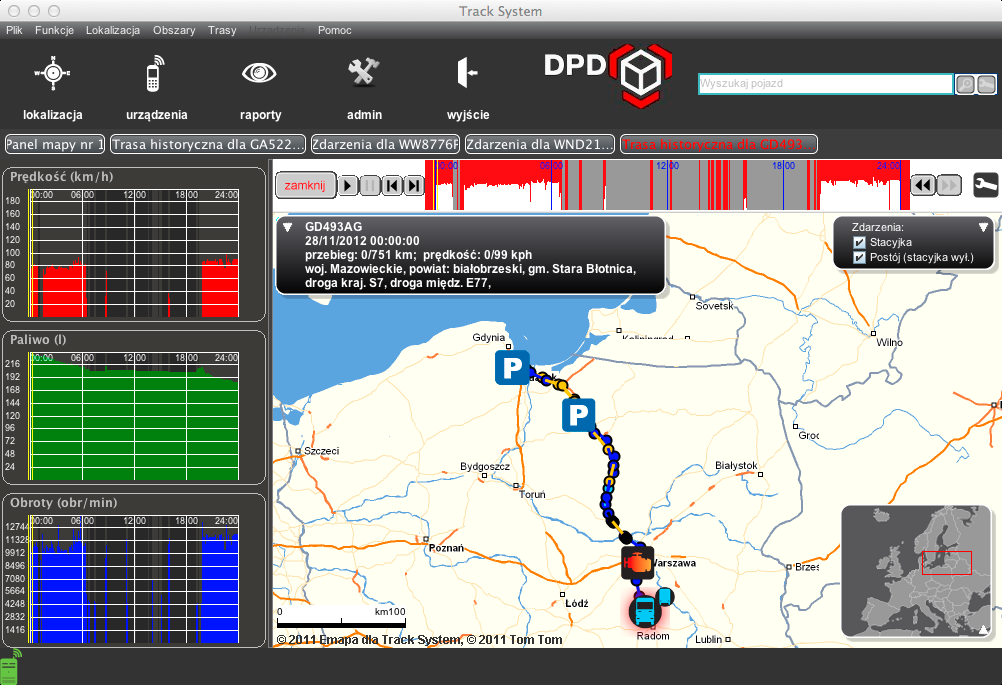Viewport: 1002px width, 685px height.
Task: Click the 12:00 mark on the timeline
Action: pyautogui.click(x=668, y=165)
